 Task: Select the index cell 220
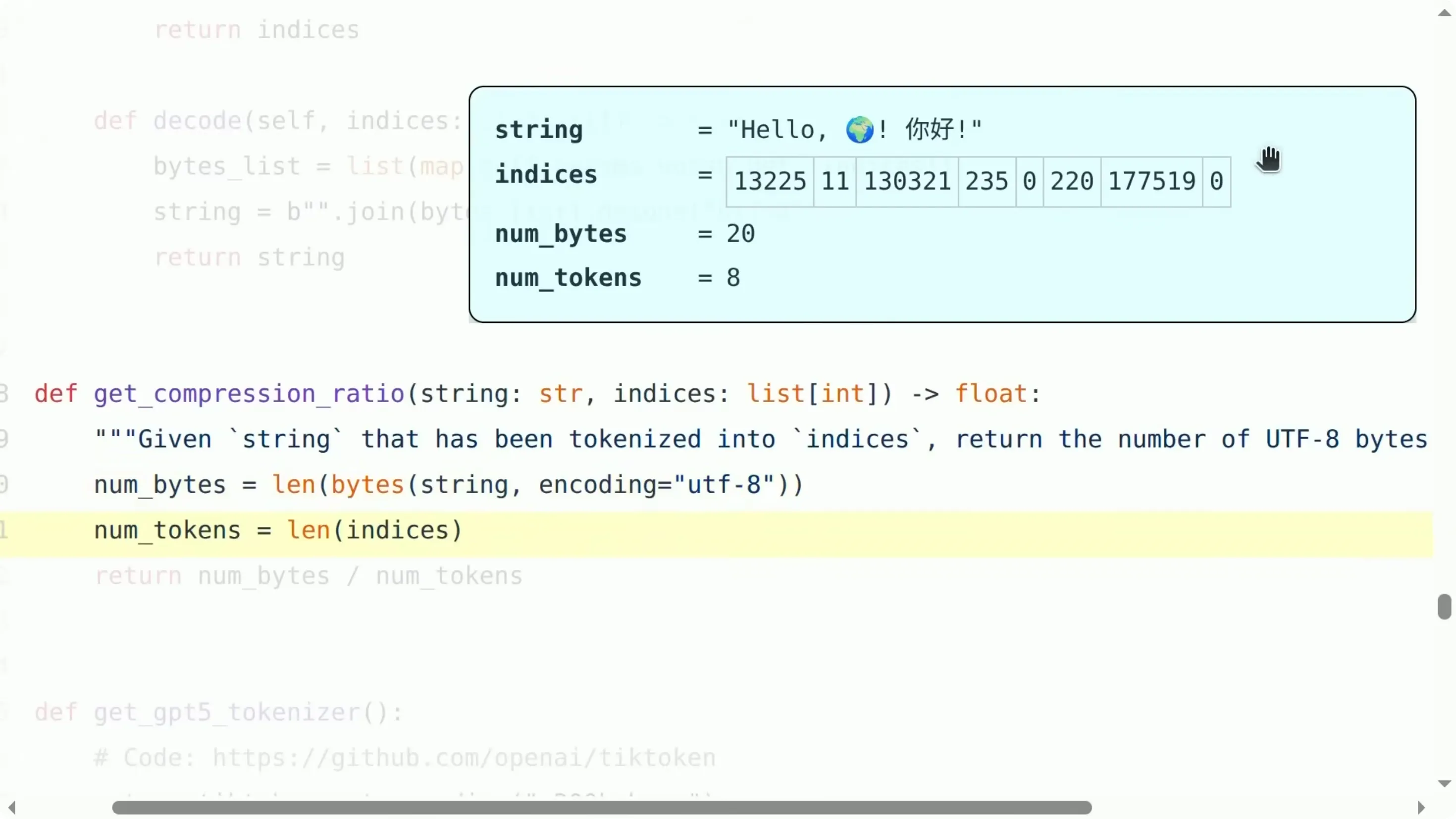[x=1072, y=181]
